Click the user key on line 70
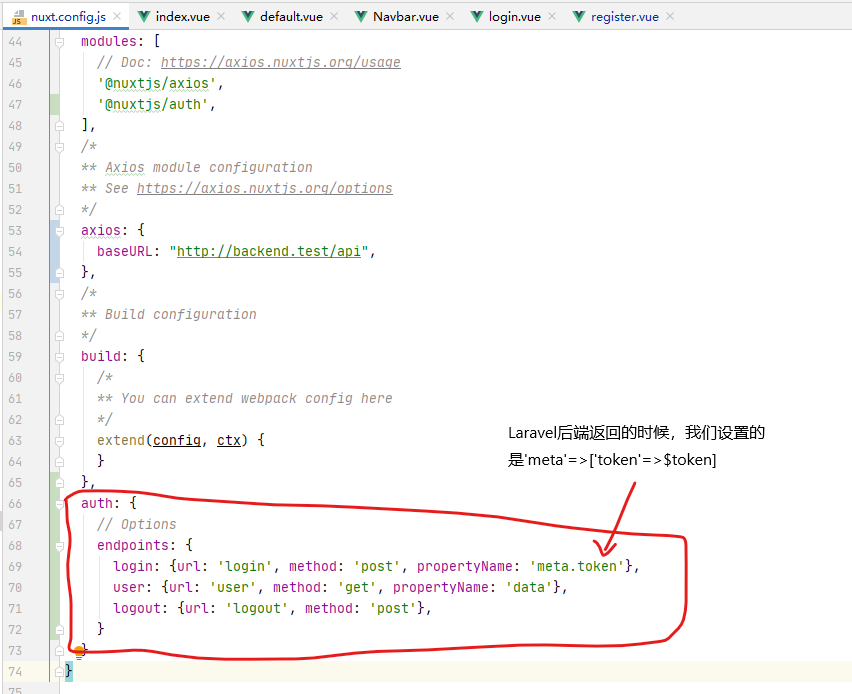The image size is (852, 694). (129, 587)
